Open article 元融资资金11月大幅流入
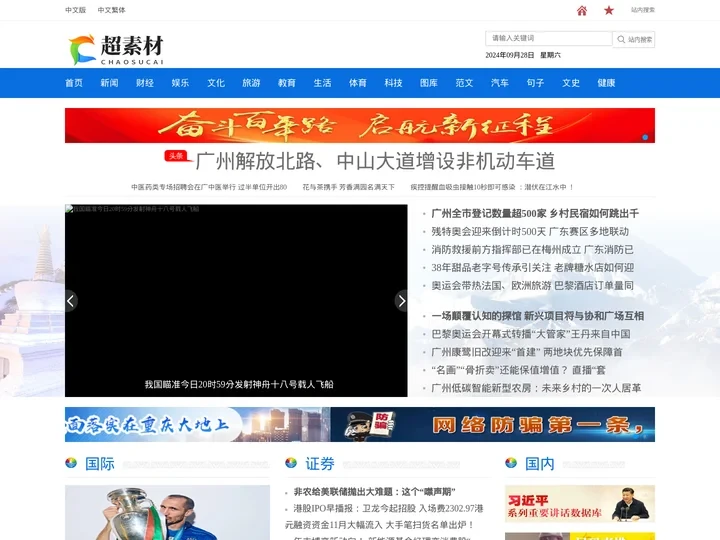This screenshot has width=720, height=540. point(379,524)
